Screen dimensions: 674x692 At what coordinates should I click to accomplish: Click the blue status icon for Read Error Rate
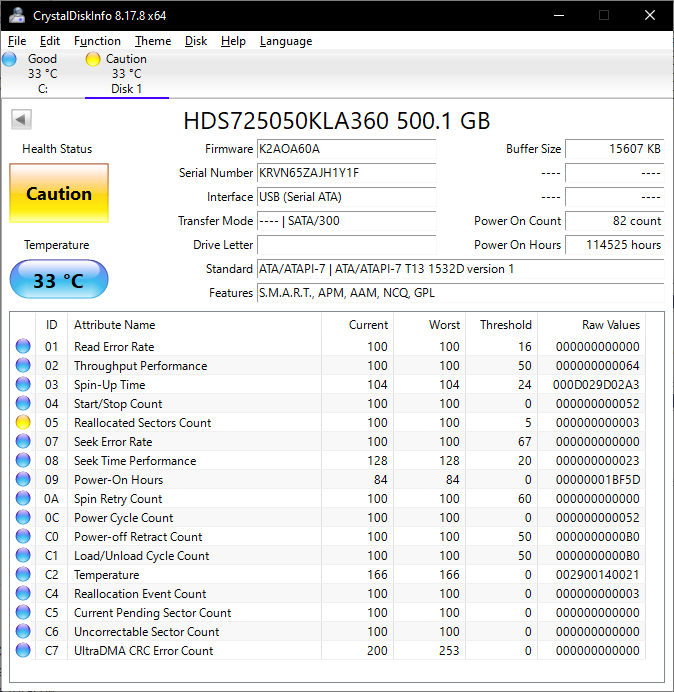(23, 347)
